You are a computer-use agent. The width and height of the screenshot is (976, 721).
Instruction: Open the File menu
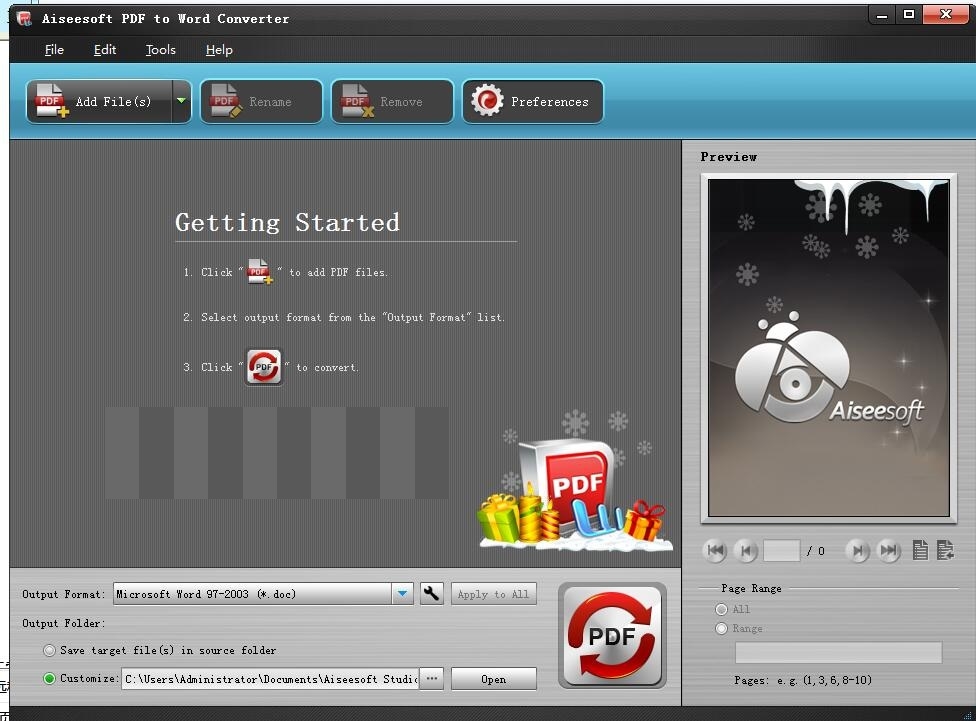(54, 50)
